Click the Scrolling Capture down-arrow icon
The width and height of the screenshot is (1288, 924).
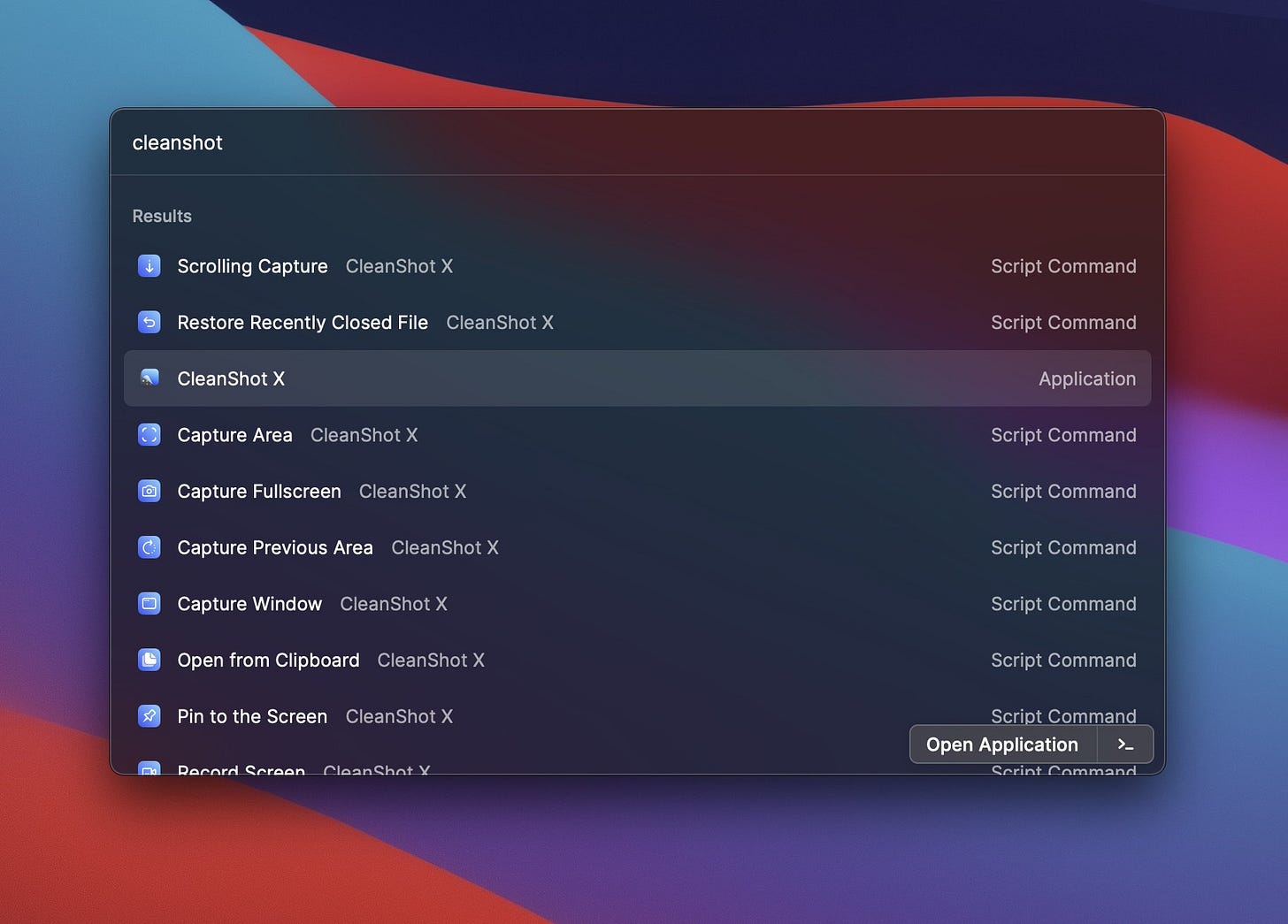click(149, 266)
